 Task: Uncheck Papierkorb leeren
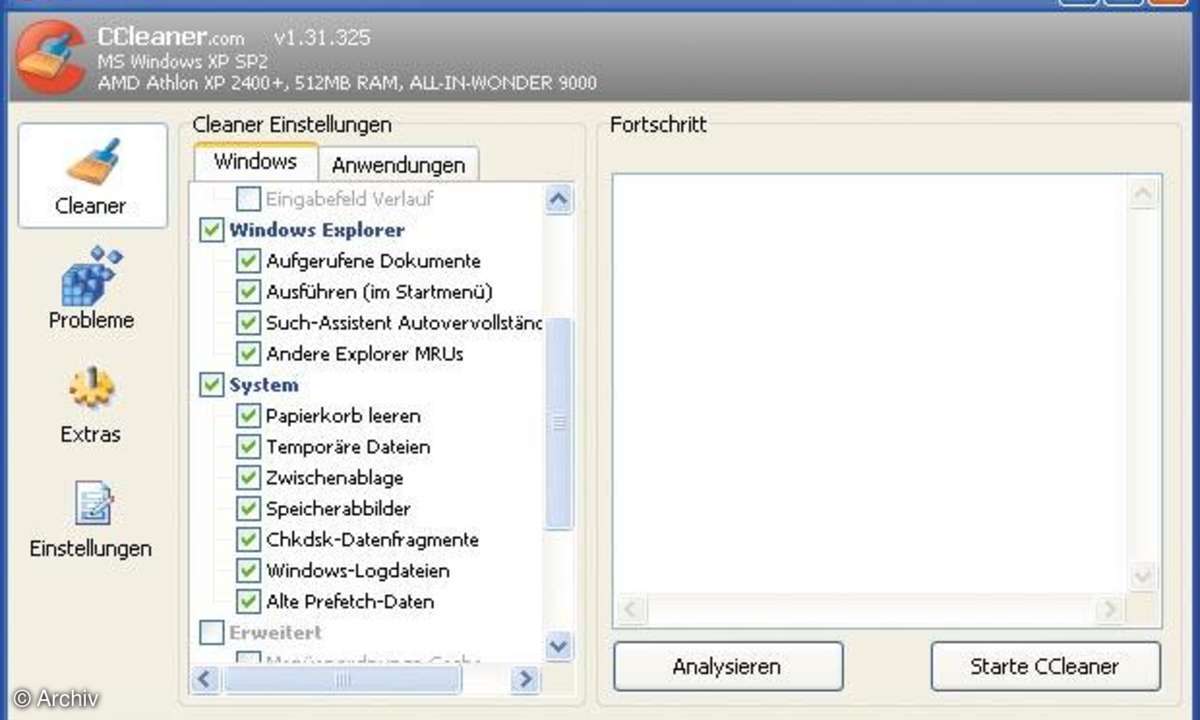247,416
